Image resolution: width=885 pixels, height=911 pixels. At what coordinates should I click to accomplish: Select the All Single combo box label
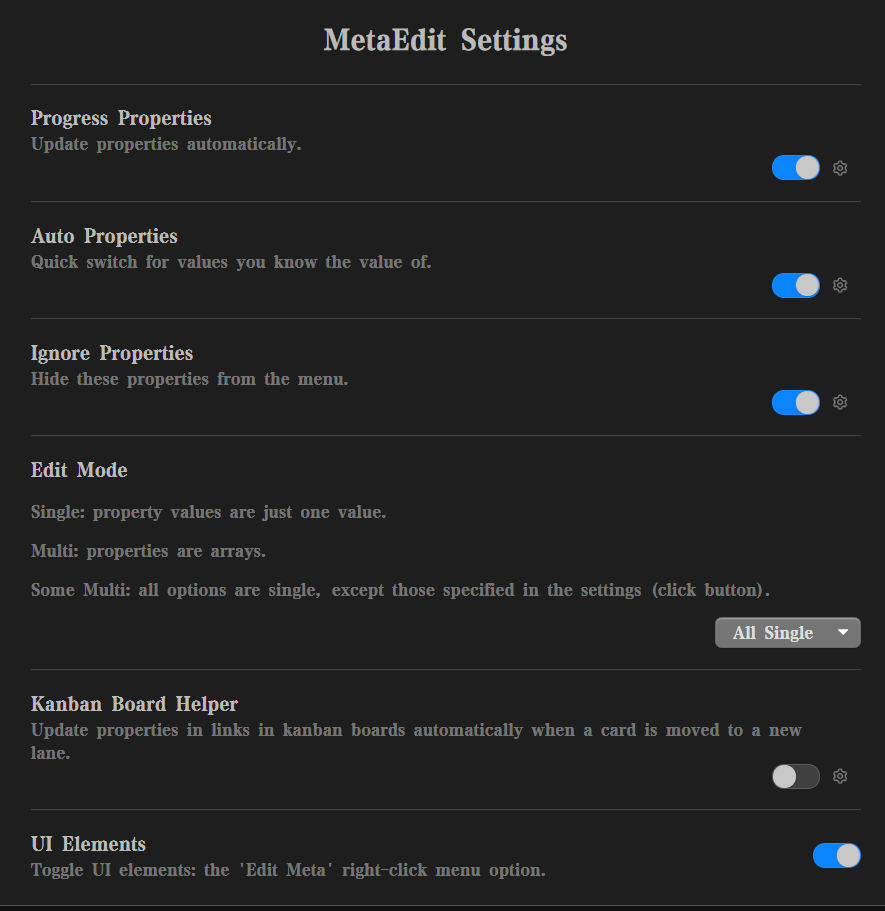point(772,632)
